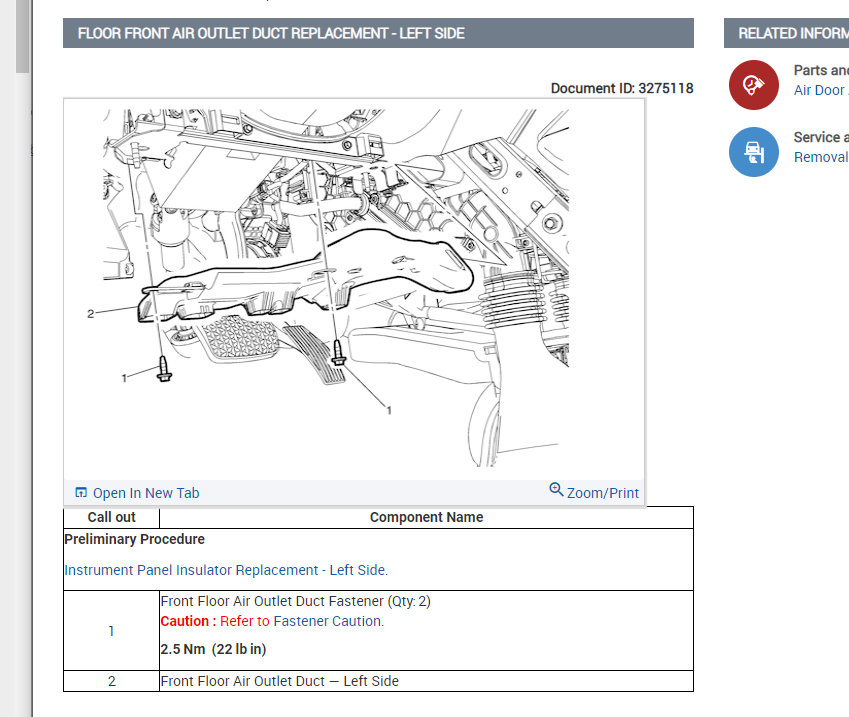Open Instrument Panel Insulator Replacement - Left Side
The height and width of the screenshot is (717, 849).
226,570
